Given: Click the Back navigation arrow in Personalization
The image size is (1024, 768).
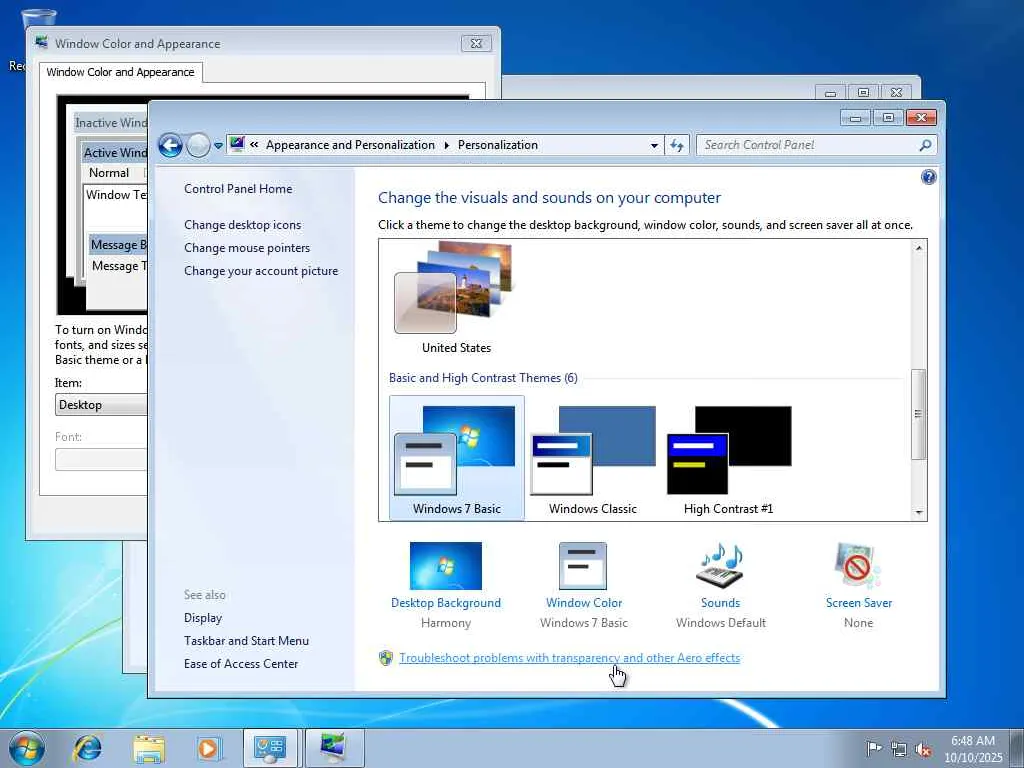Looking at the screenshot, I should click(x=170, y=146).
